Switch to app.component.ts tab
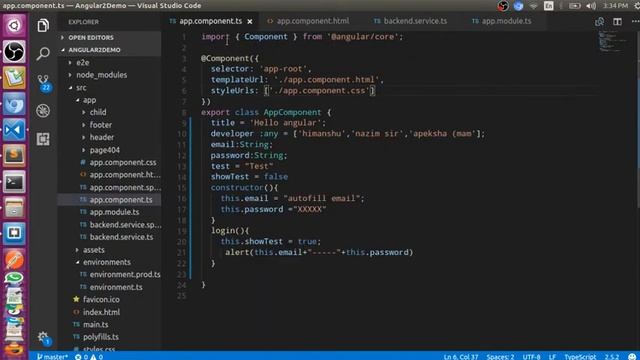The image size is (640, 360). pyautogui.click(x=210, y=21)
